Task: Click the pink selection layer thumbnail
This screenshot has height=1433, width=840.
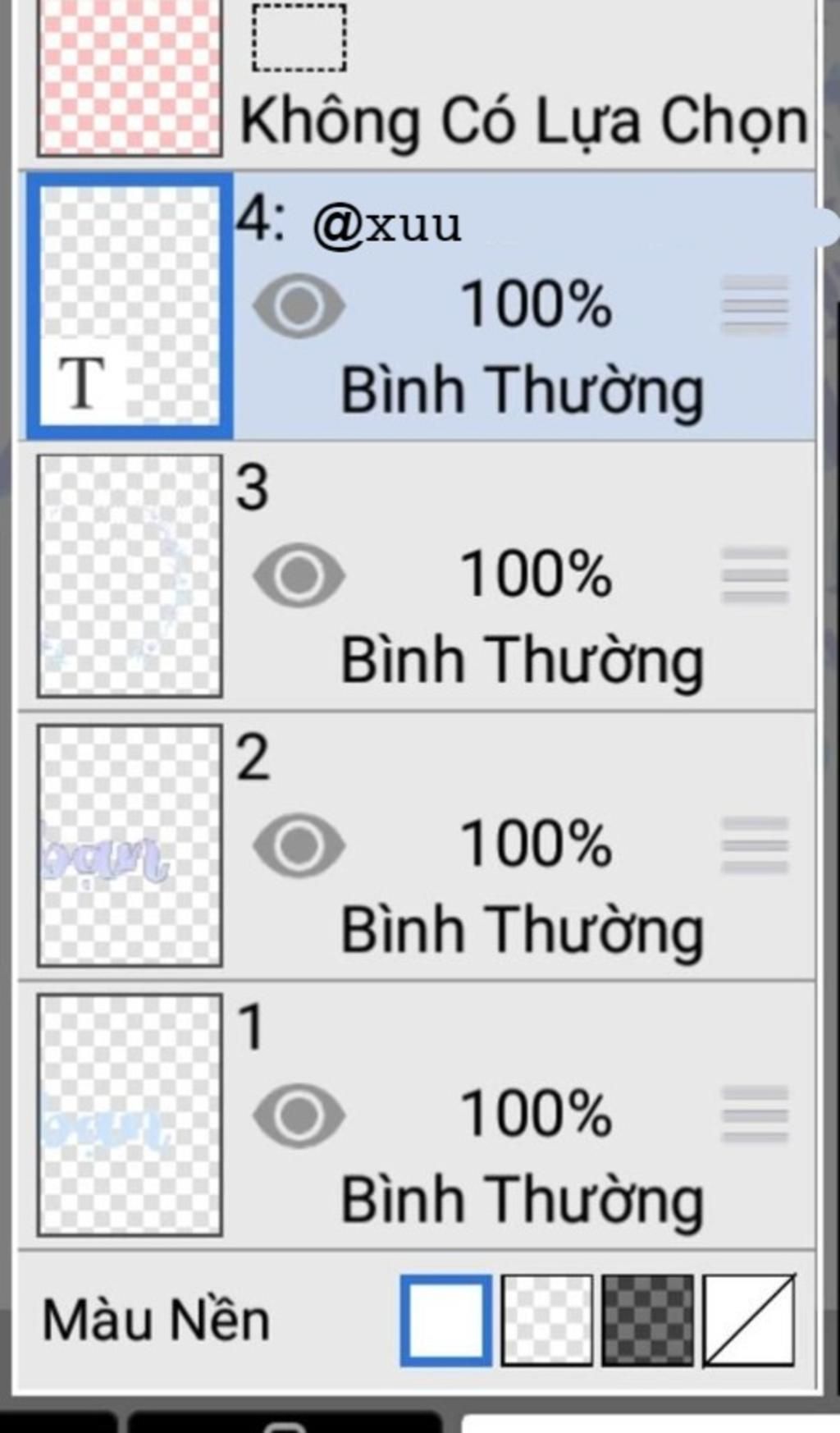Action: click(x=130, y=78)
